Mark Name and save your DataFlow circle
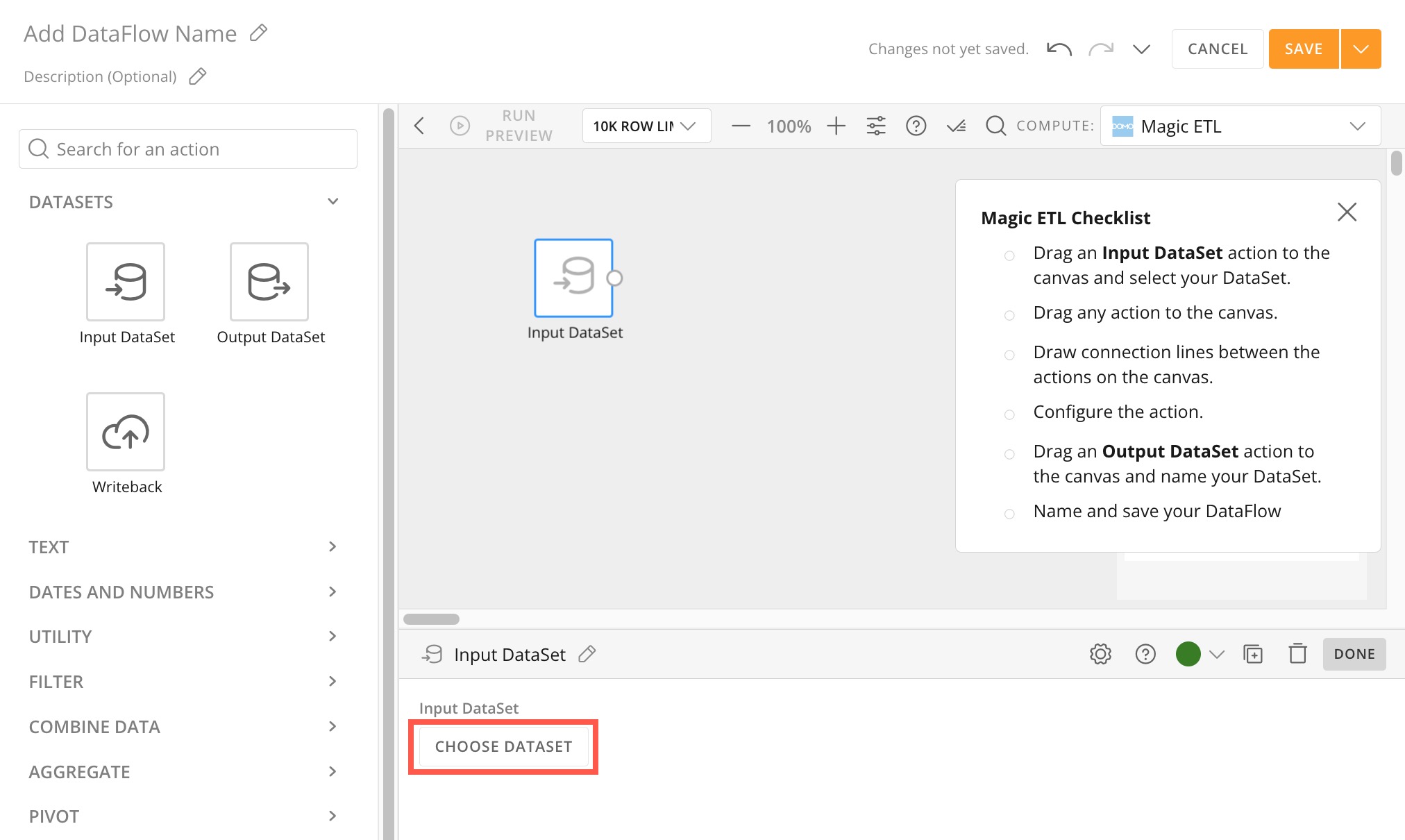 [1009, 514]
